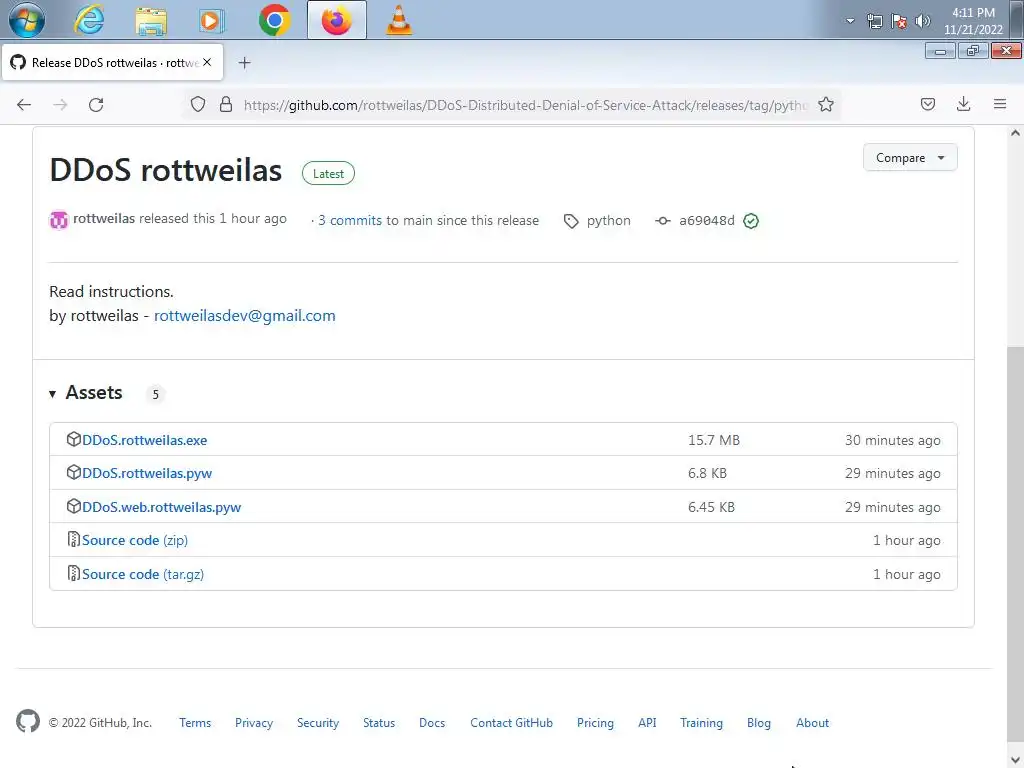Open the Training footer link

pos(701,723)
